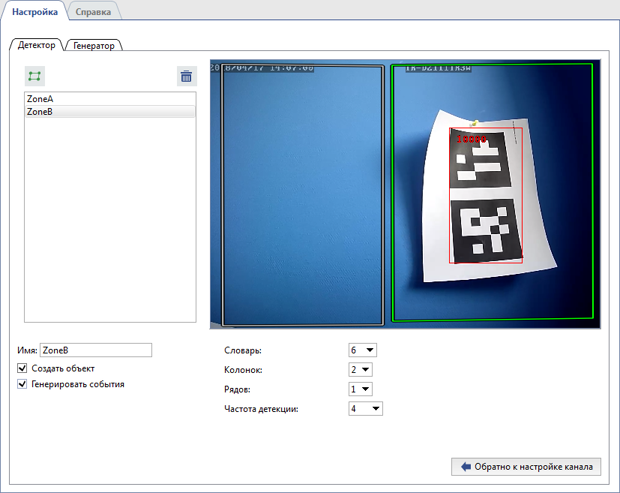Toggle the Генерировать события checkbox

coord(23,383)
